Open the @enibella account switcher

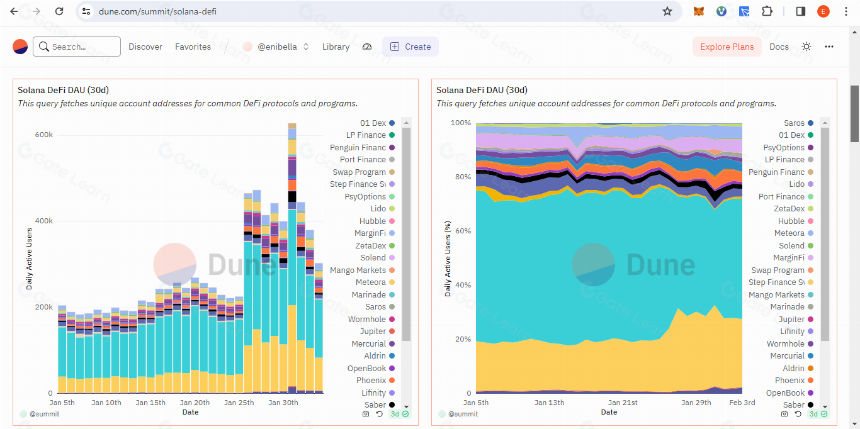[x=276, y=47]
